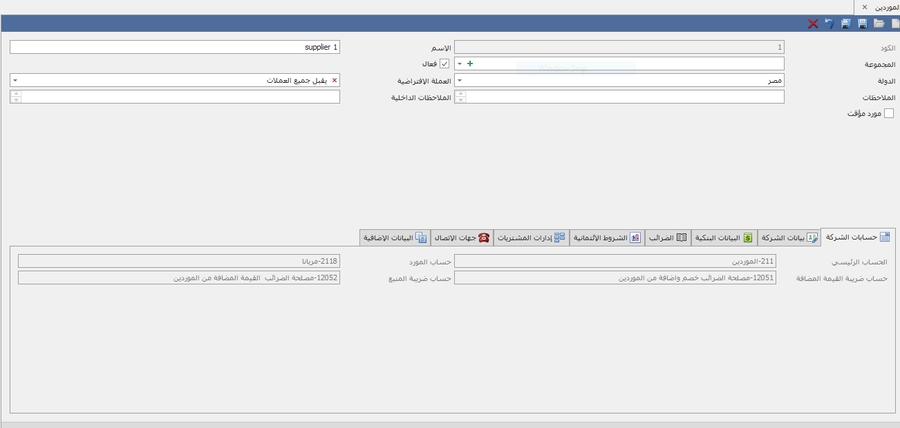This screenshot has width=900, height=428.
Task: Click the red X delete icon in toolbar
Action: click(813, 23)
